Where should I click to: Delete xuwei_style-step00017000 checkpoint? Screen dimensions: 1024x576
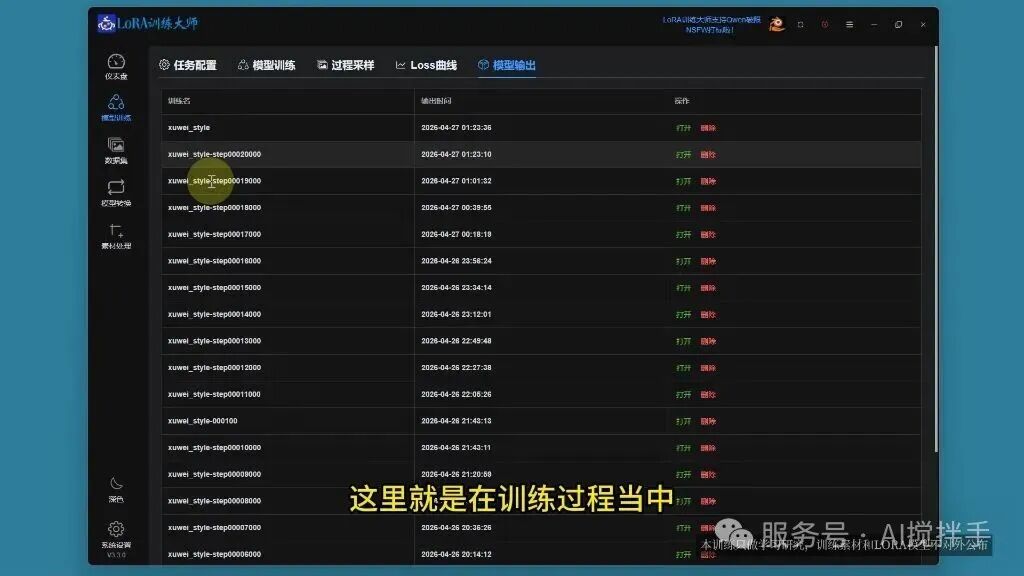pyautogui.click(x=708, y=234)
